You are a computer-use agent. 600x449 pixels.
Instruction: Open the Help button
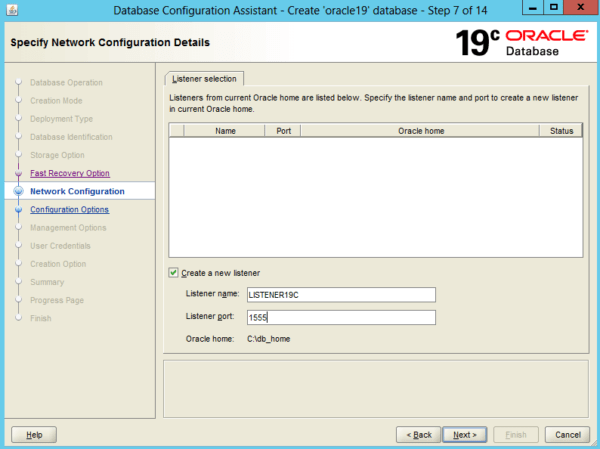(x=34, y=435)
